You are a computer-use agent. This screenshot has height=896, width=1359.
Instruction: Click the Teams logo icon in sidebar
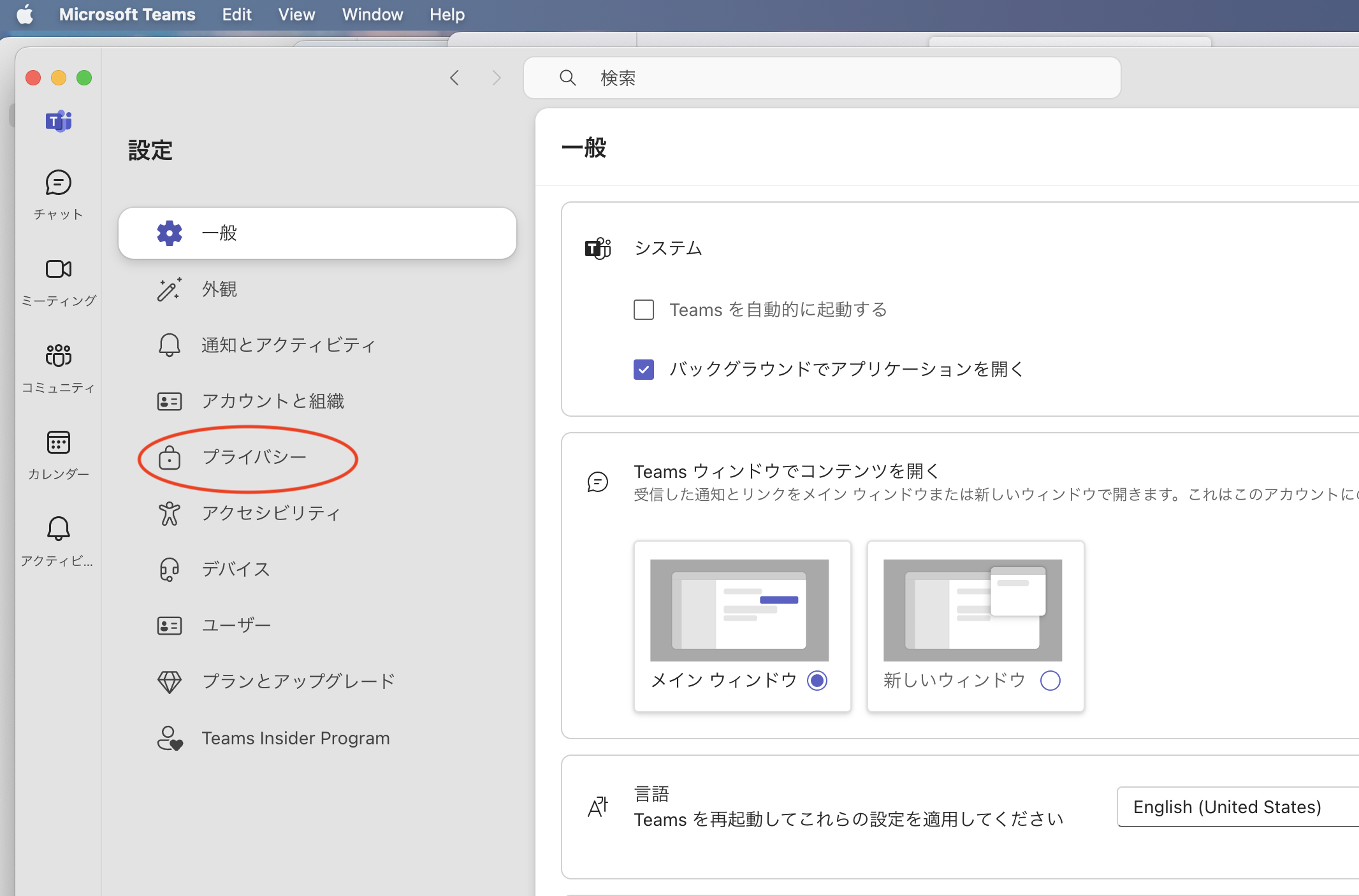tap(58, 121)
